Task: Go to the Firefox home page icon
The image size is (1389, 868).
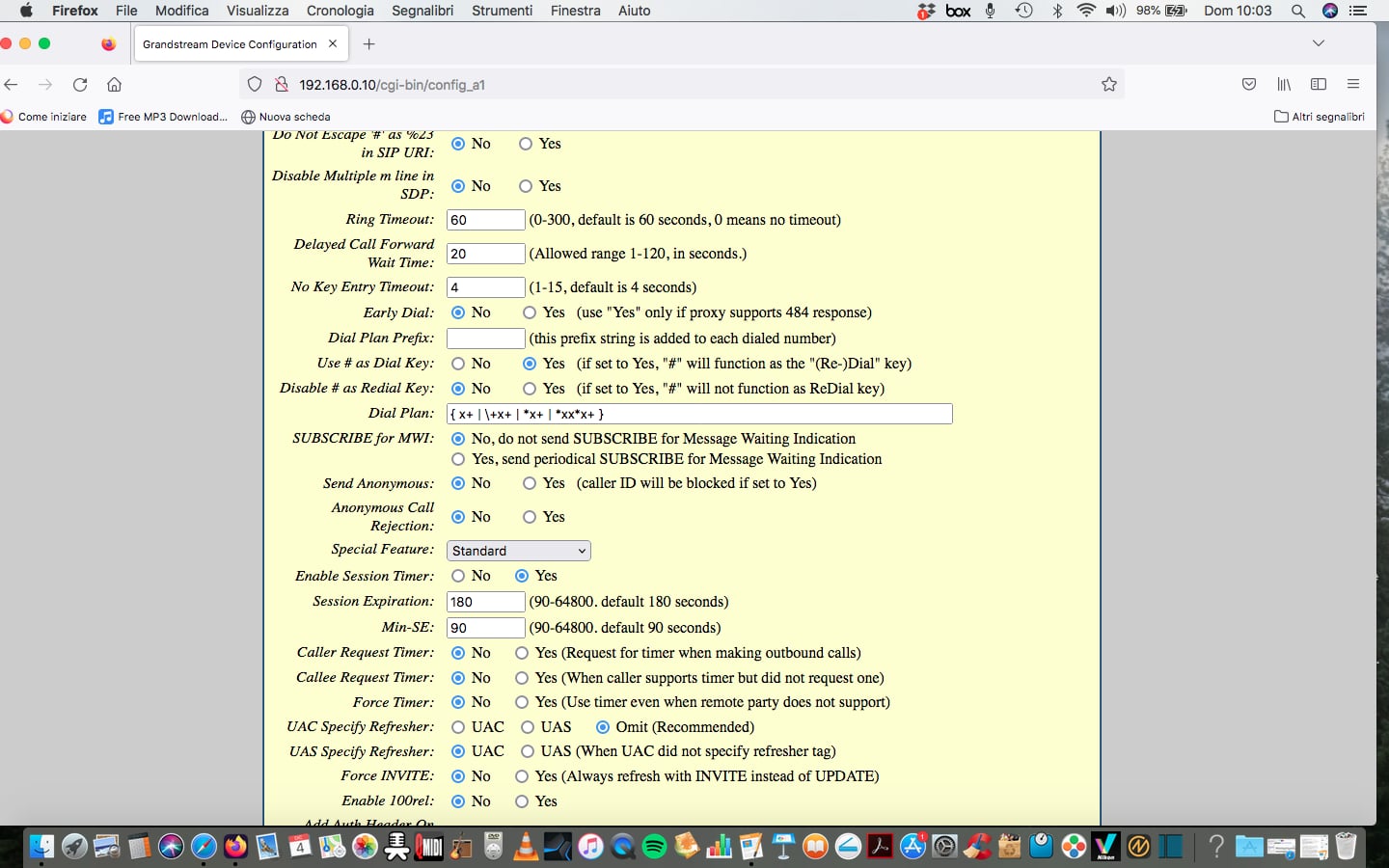Action: (x=114, y=85)
